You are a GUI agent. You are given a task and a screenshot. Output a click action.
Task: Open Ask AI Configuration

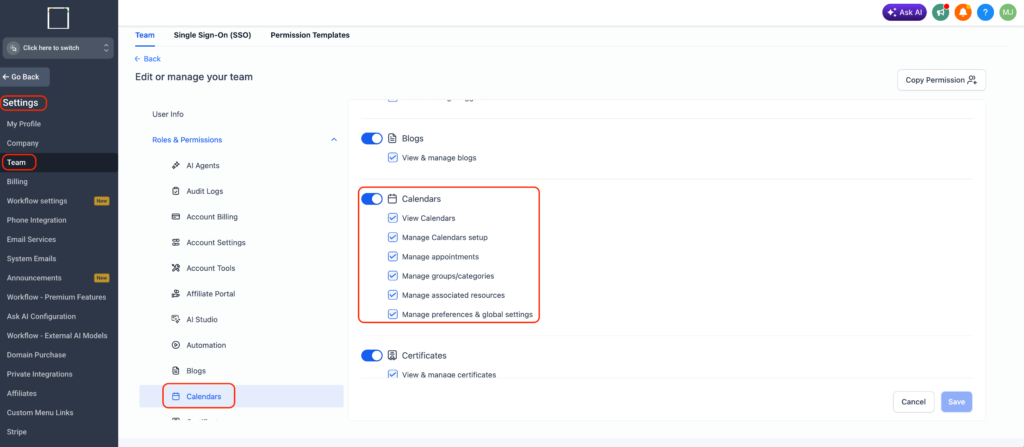tap(41, 316)
